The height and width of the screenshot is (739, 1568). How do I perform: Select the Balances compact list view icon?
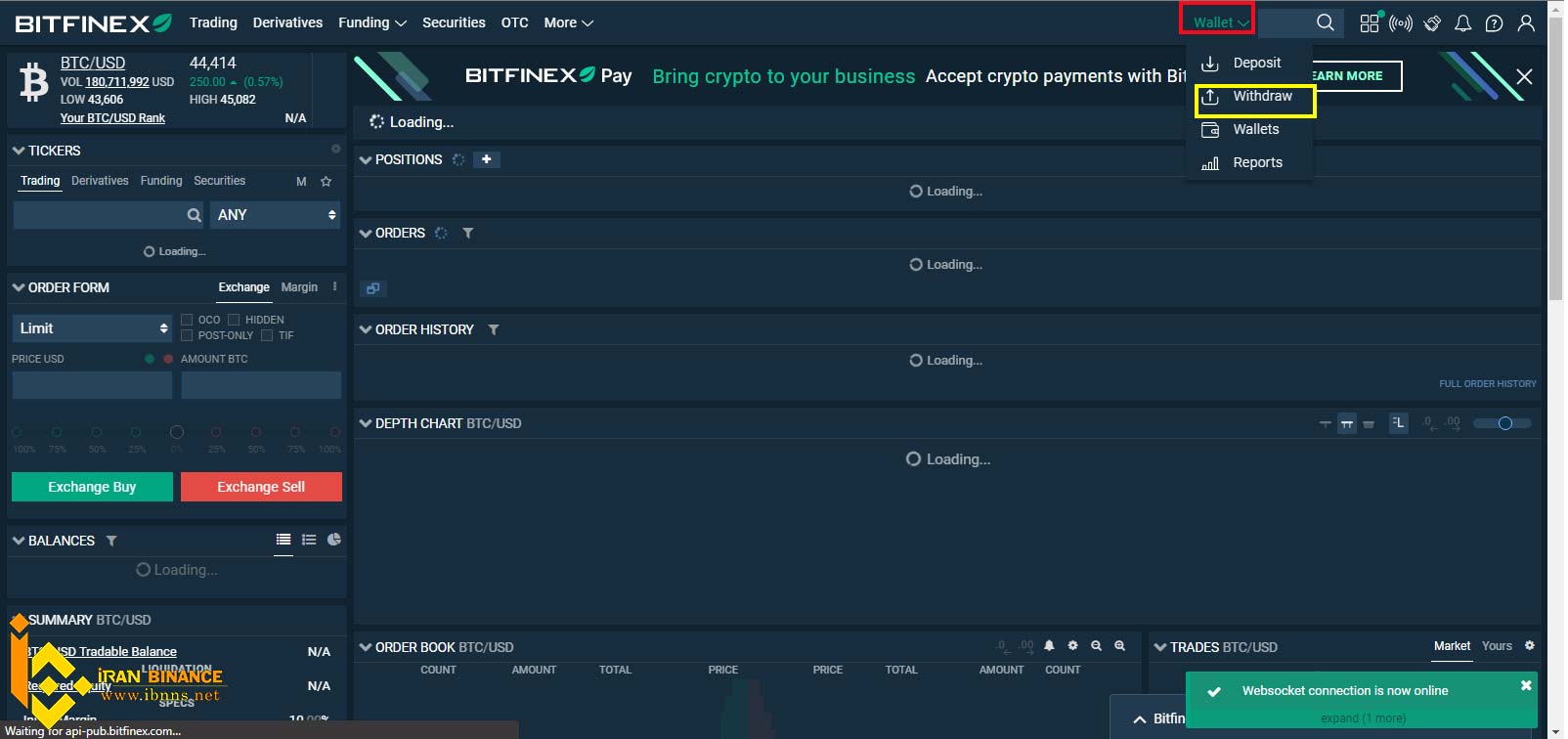pyautogui.click(x=283, y=540)
